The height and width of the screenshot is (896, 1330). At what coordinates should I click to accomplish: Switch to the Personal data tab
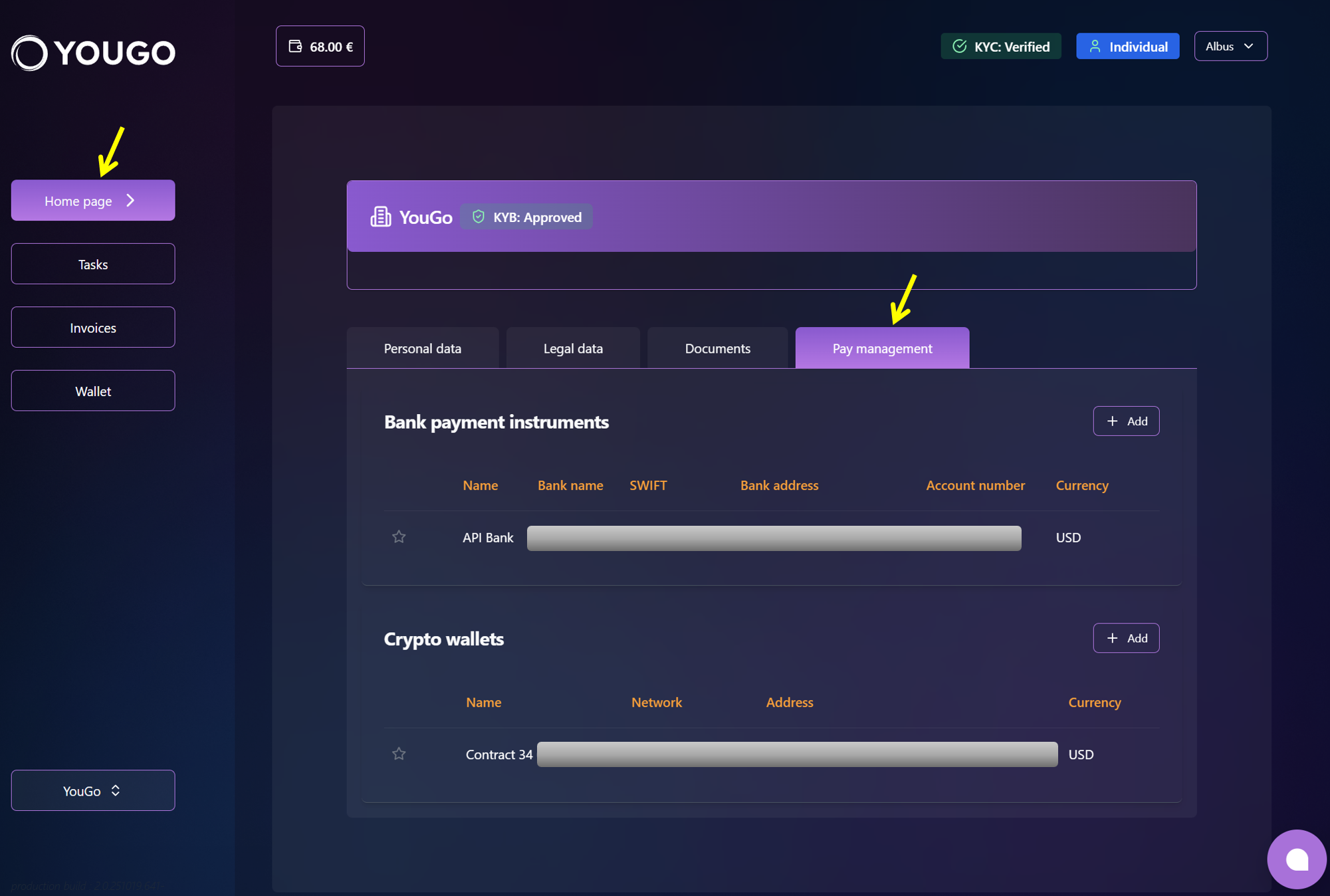423,348
